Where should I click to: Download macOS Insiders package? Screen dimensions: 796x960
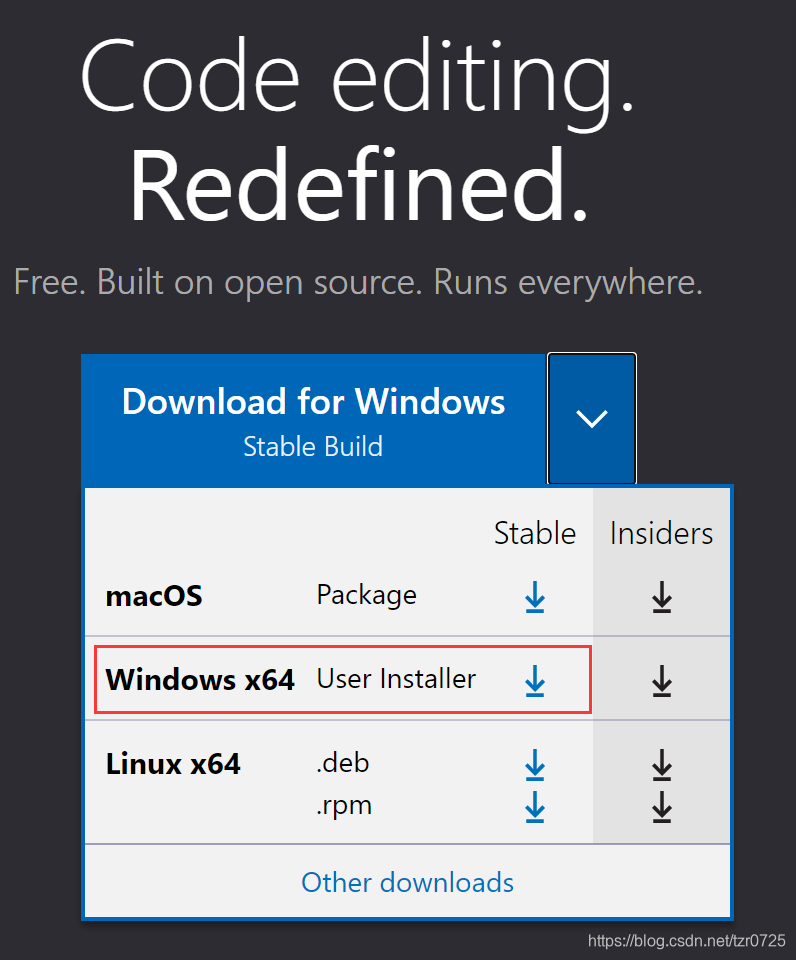click(x=661, y=597)
